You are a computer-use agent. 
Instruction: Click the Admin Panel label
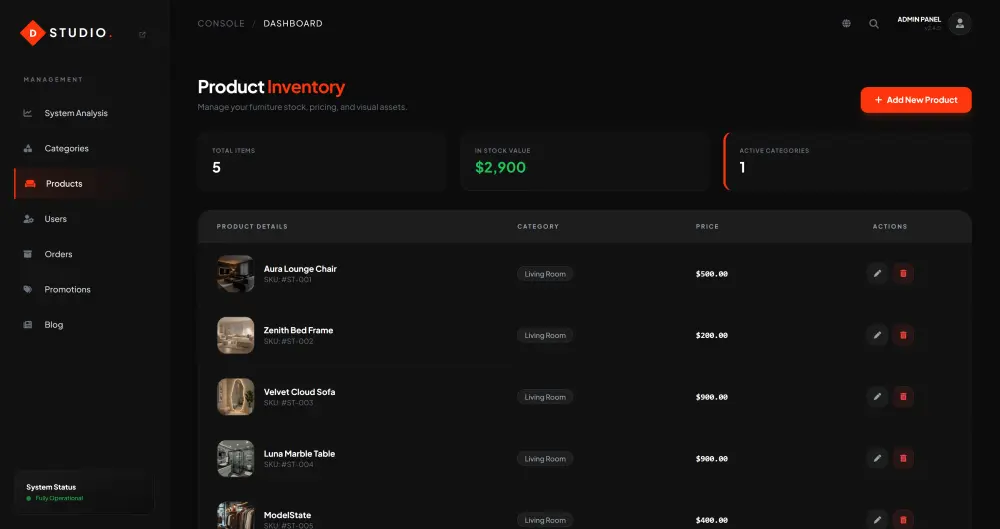coord(919,20)
